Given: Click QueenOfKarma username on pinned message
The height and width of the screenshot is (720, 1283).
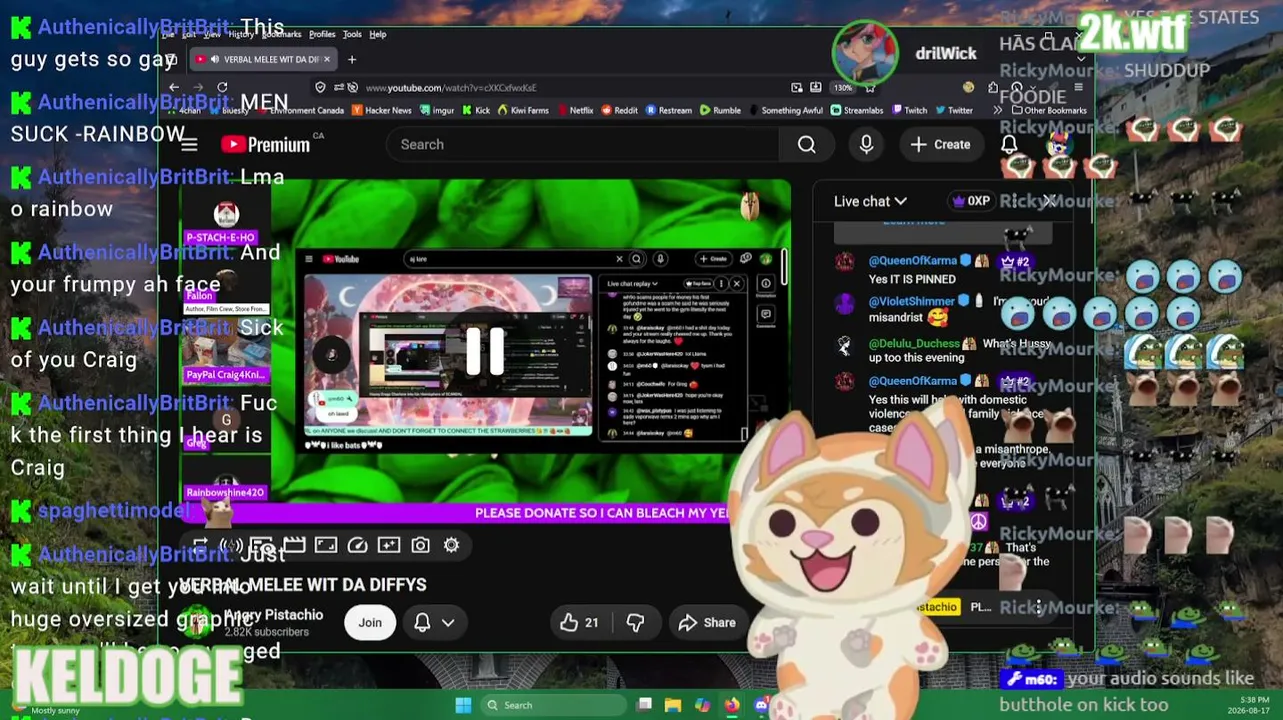Looking at the screenshot, I should click(912, 261).
